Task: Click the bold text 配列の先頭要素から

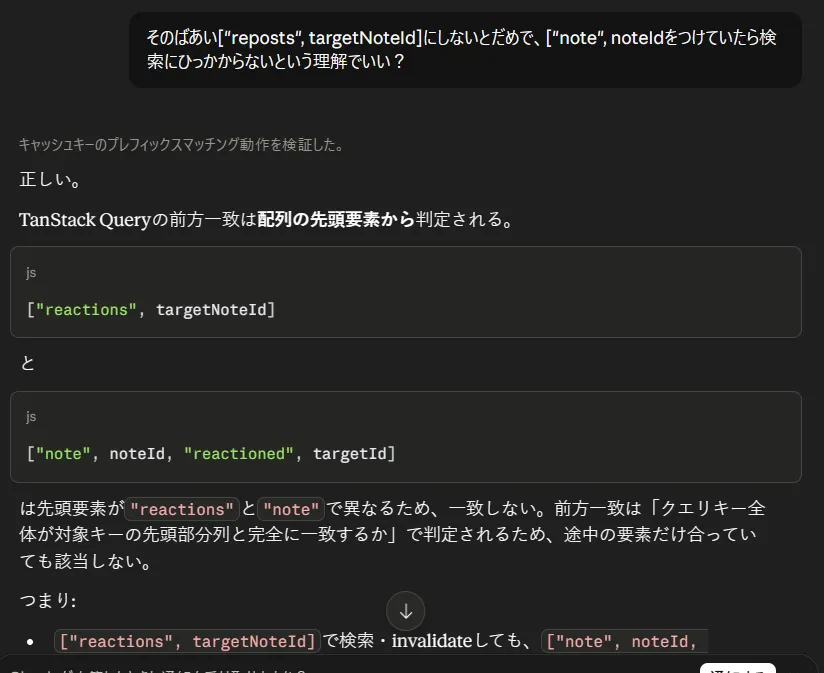Action: tap(336, 220)
